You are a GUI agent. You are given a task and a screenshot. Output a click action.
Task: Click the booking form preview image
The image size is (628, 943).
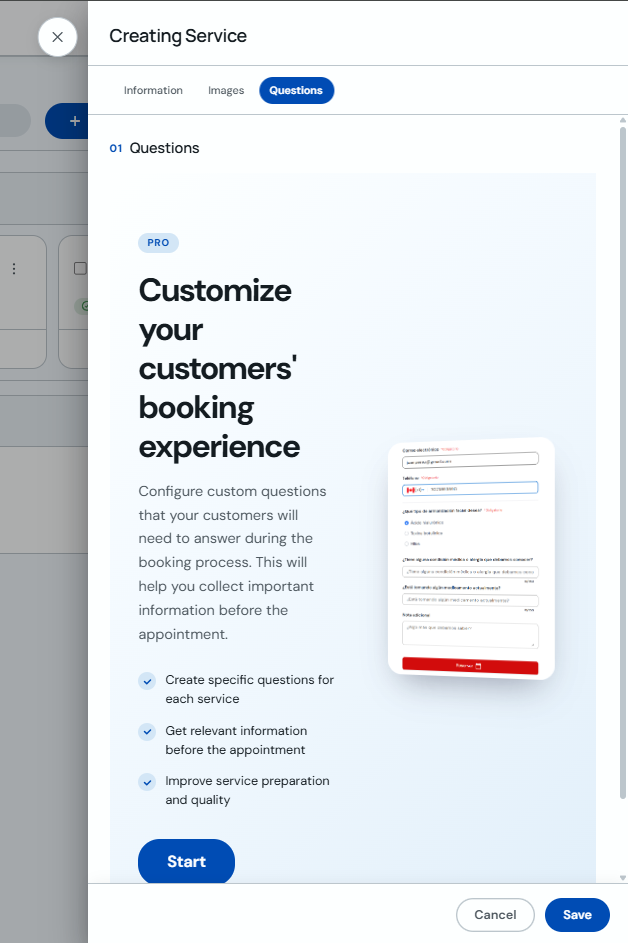point(471,558)
